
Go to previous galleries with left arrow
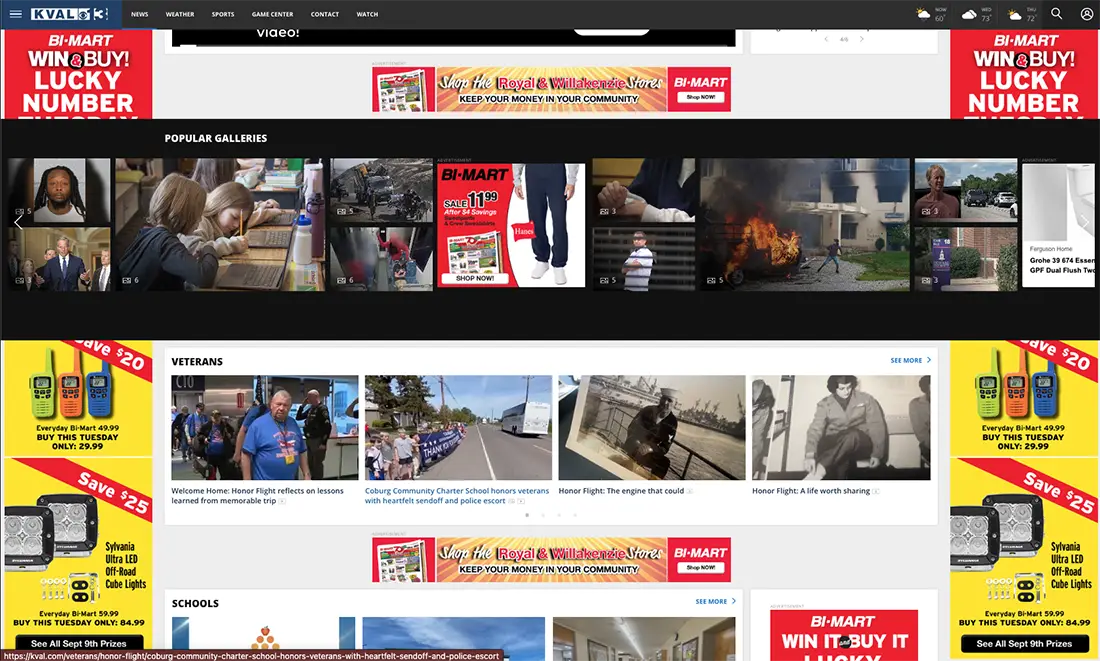click(x=18, y=222)
